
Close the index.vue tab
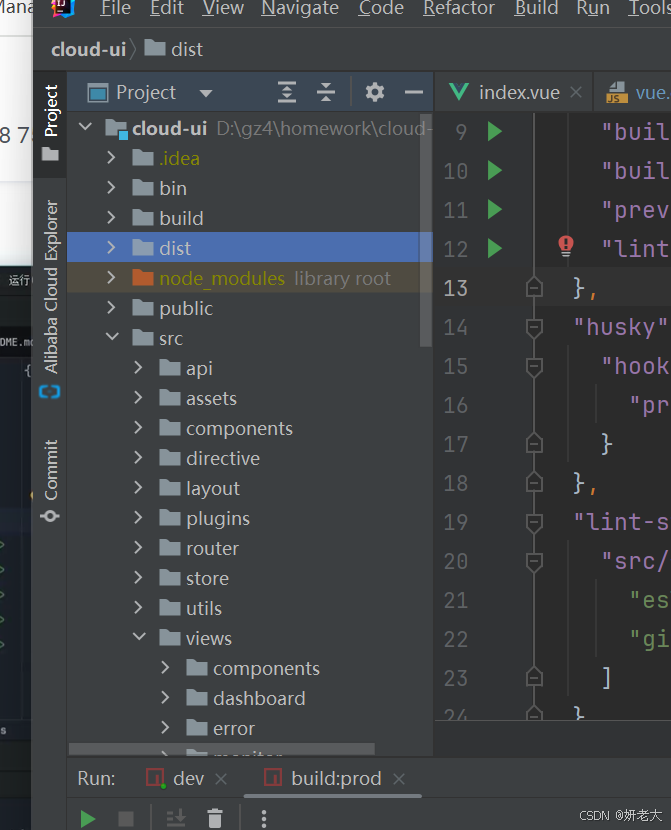pos(576,93)
